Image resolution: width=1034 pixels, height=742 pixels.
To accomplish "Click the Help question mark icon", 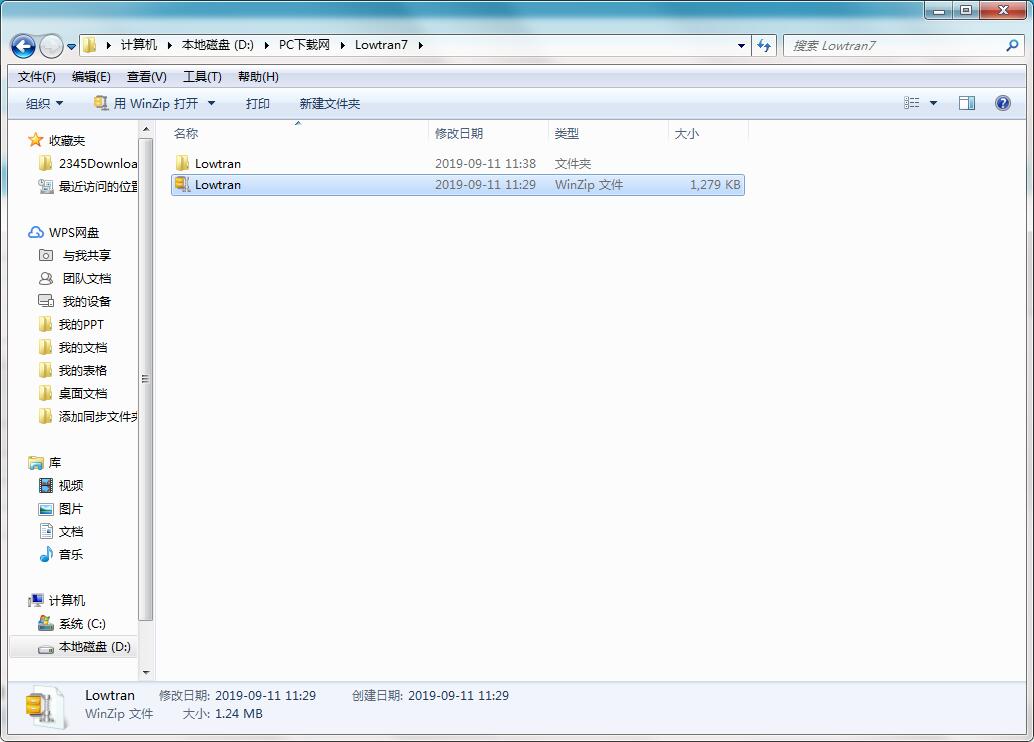I will pyautogui.click(x=1001, y=102).
